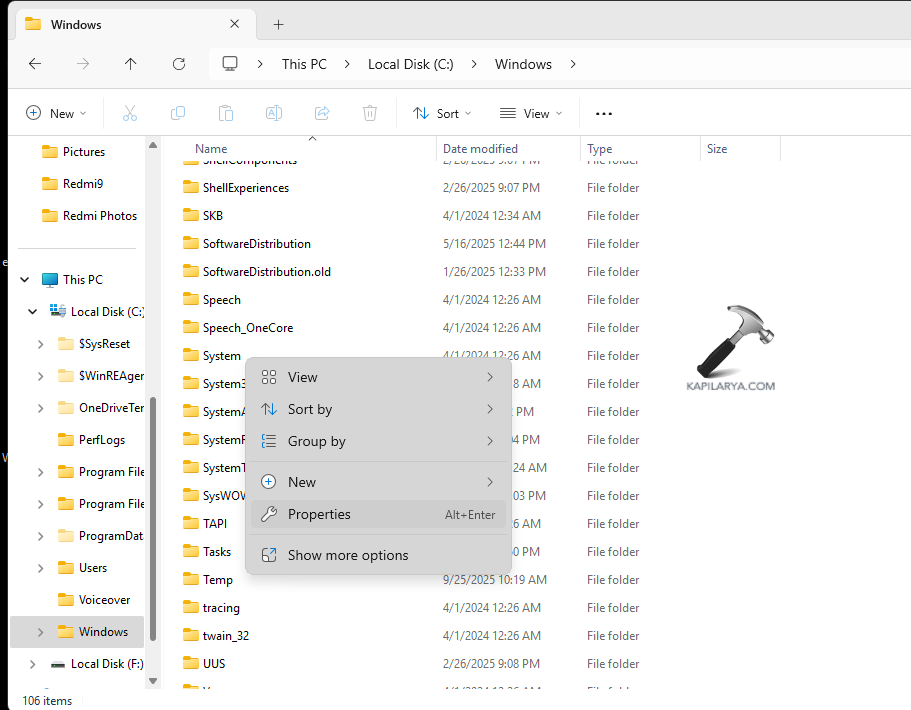
Task: Go up one folder level
Action: [131, 64]
